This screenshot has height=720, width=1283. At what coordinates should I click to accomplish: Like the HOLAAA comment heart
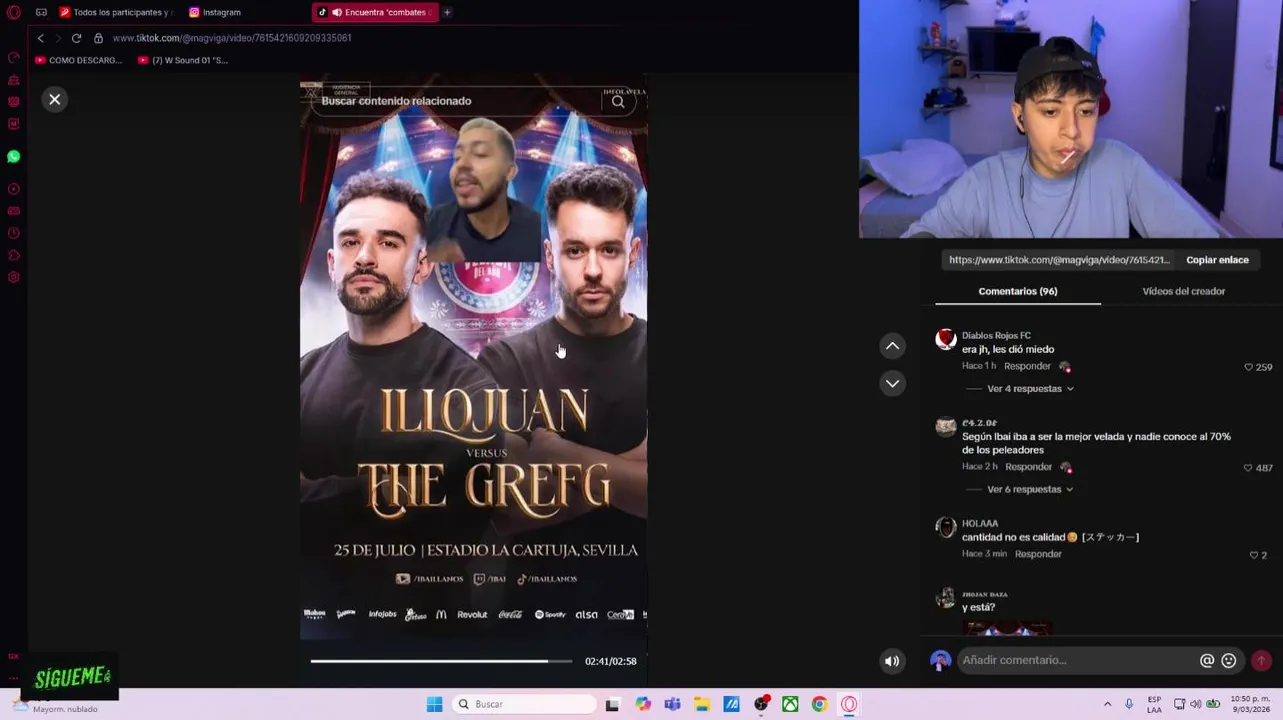pos(1253,555)
